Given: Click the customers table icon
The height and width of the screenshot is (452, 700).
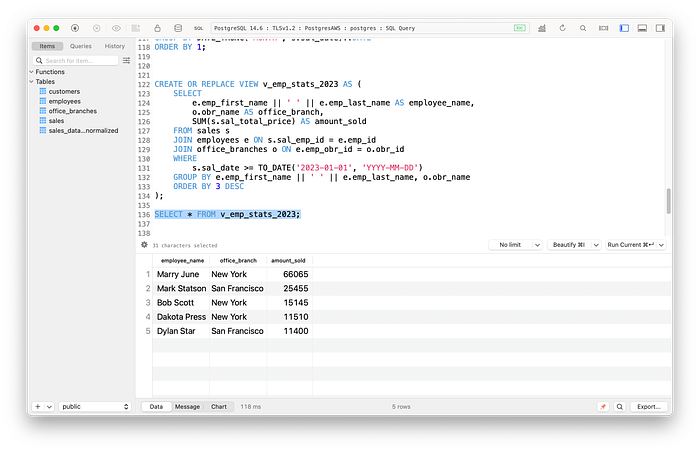Looking at the screenshot, I should tap(43, 91).
